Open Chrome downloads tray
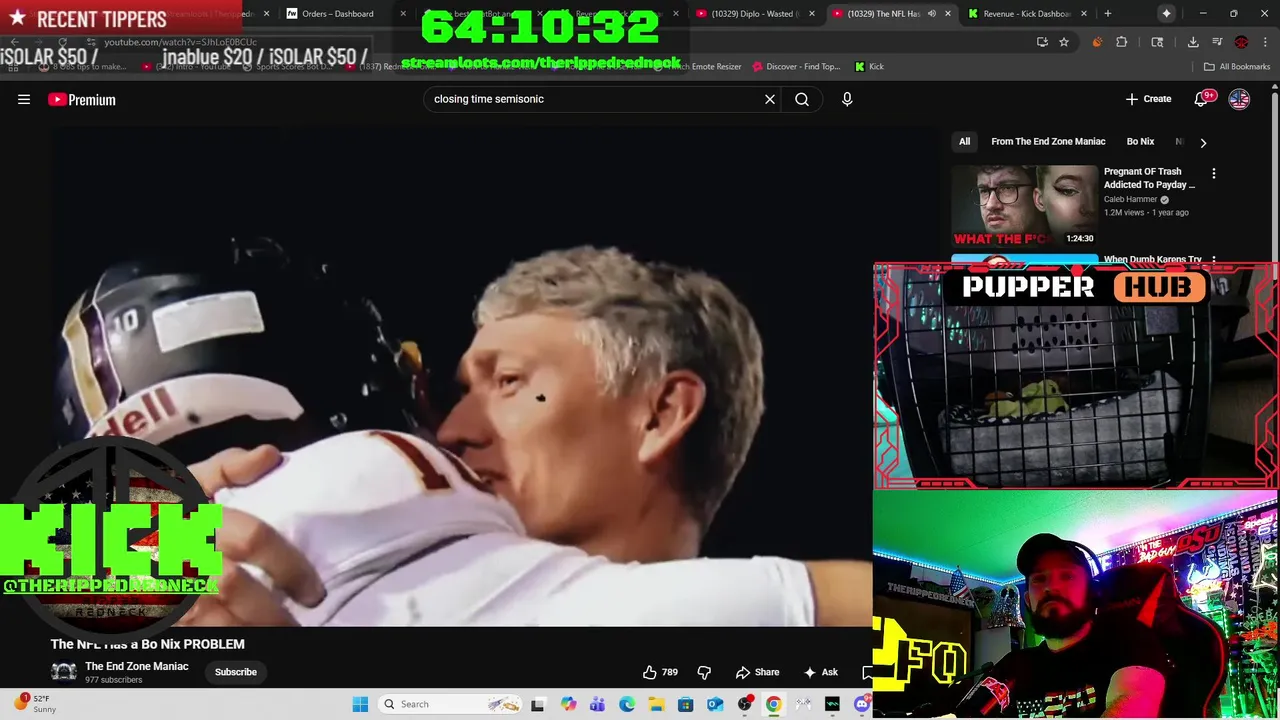This screenshot has width=1280, height=720. [x=1193, y=42]
